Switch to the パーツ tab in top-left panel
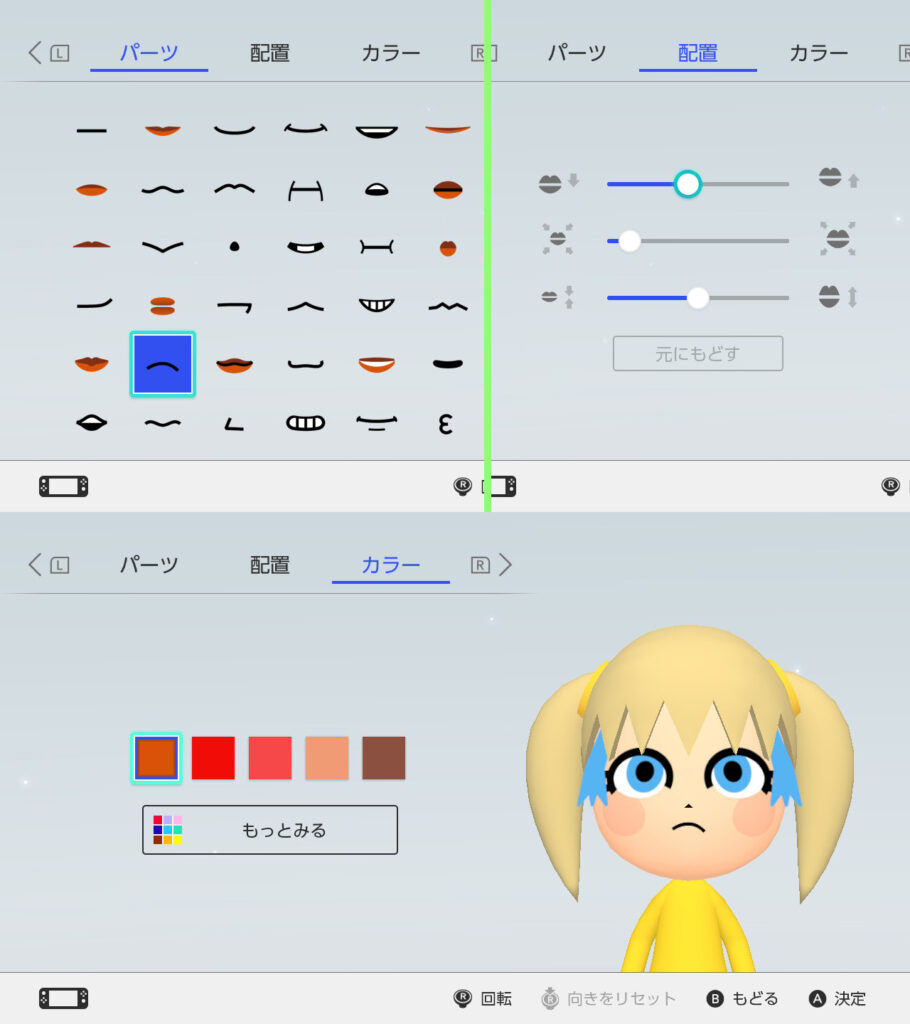The height and width of the screenshot is (1024, 910). (149, 53)
